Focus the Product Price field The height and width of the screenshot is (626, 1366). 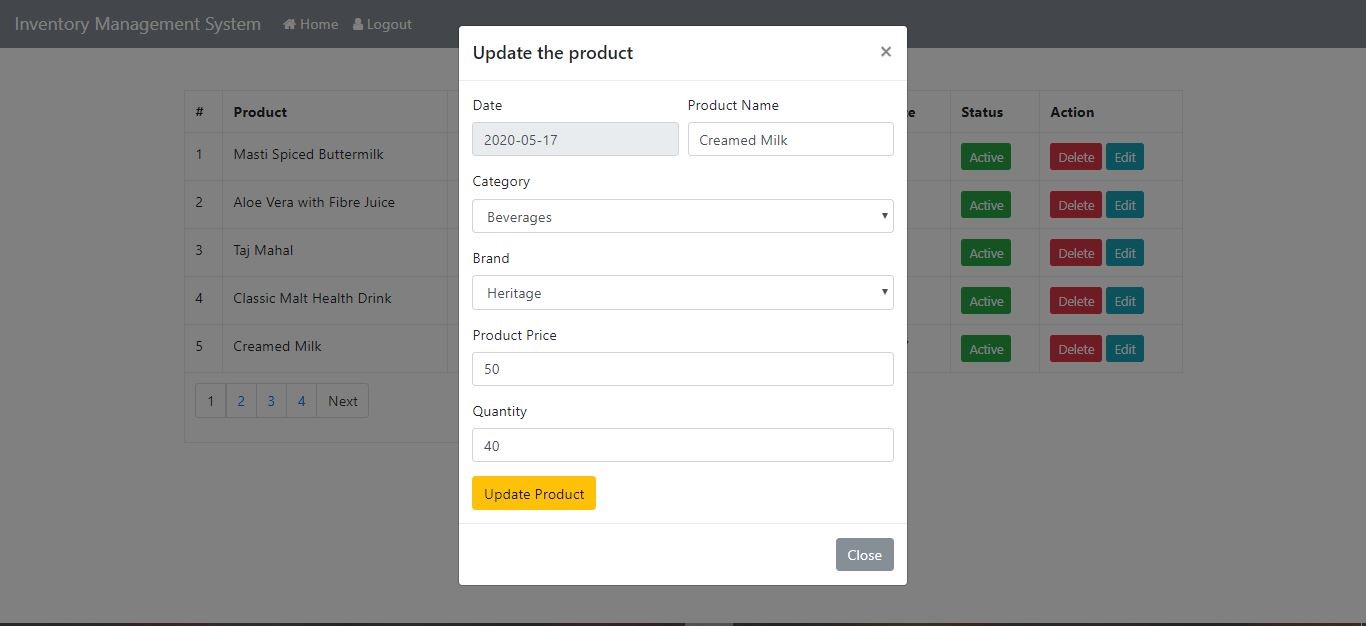click(683, 369)
